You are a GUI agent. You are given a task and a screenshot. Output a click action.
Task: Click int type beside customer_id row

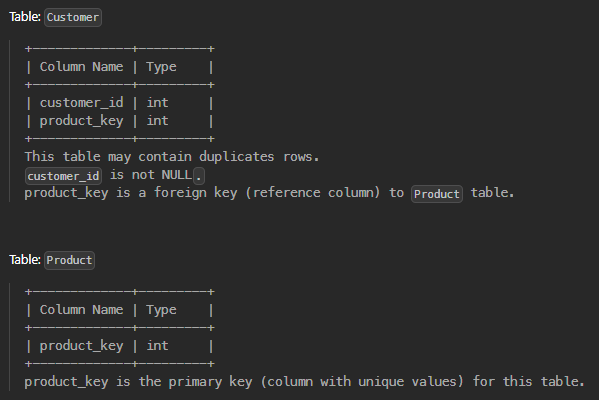coord(157,103)
